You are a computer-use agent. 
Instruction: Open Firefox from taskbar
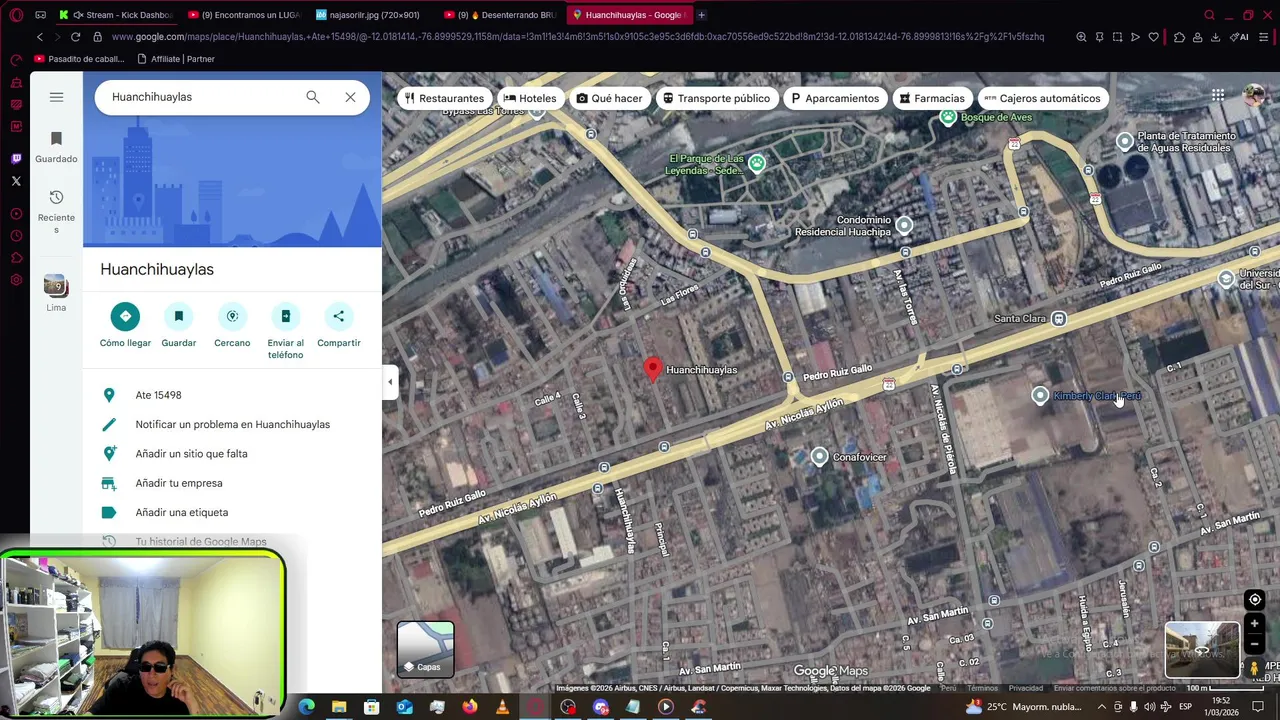(470, 707)
